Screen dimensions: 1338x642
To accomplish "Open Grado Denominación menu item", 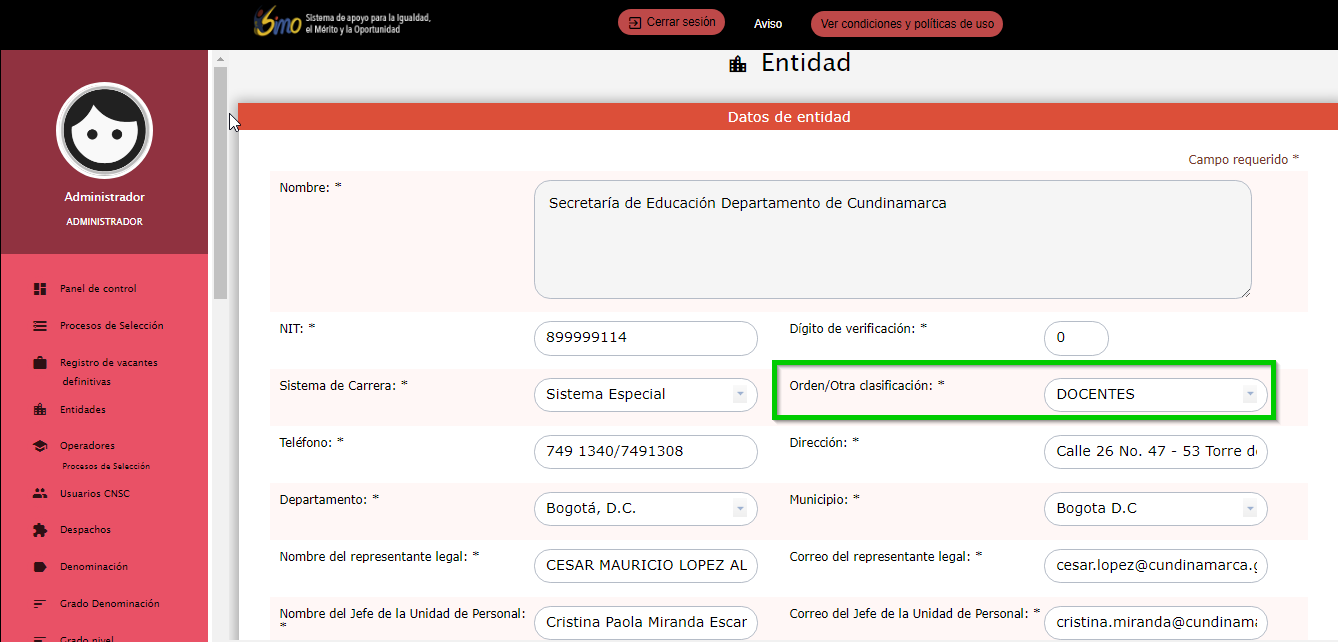I will coord(109,604).
